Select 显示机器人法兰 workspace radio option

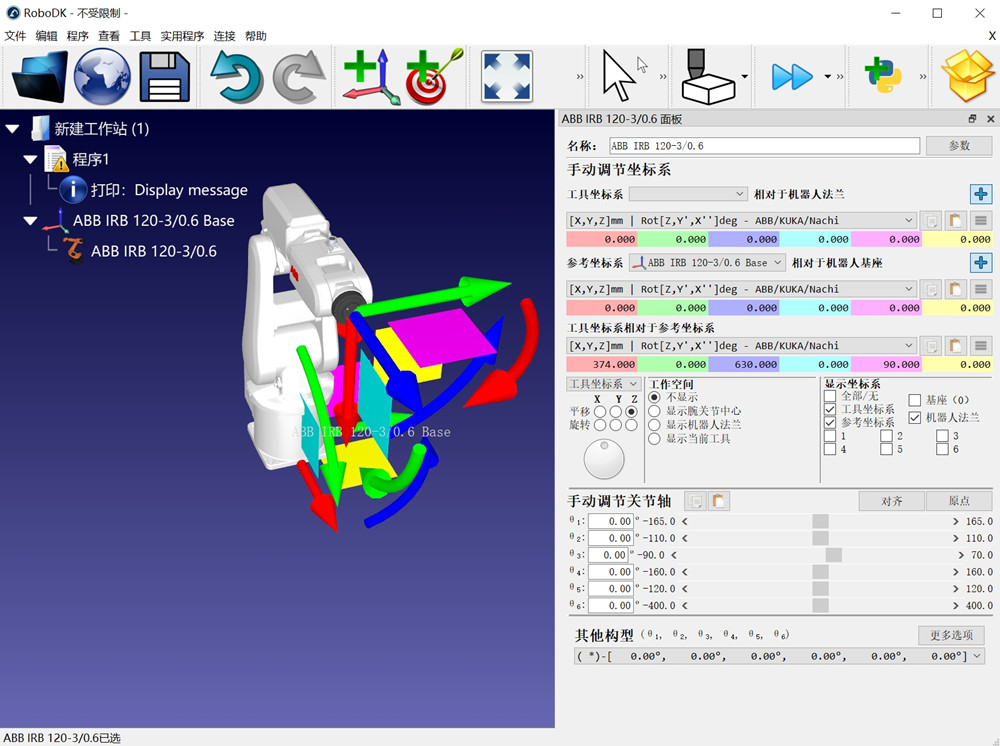tap(654, 425)
